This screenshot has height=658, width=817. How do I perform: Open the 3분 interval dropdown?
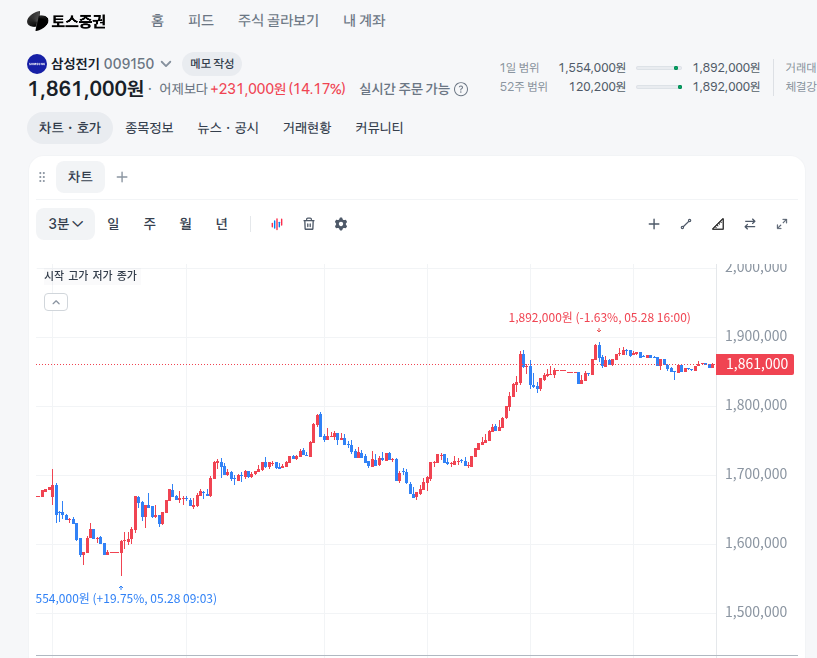click(66, 224)
